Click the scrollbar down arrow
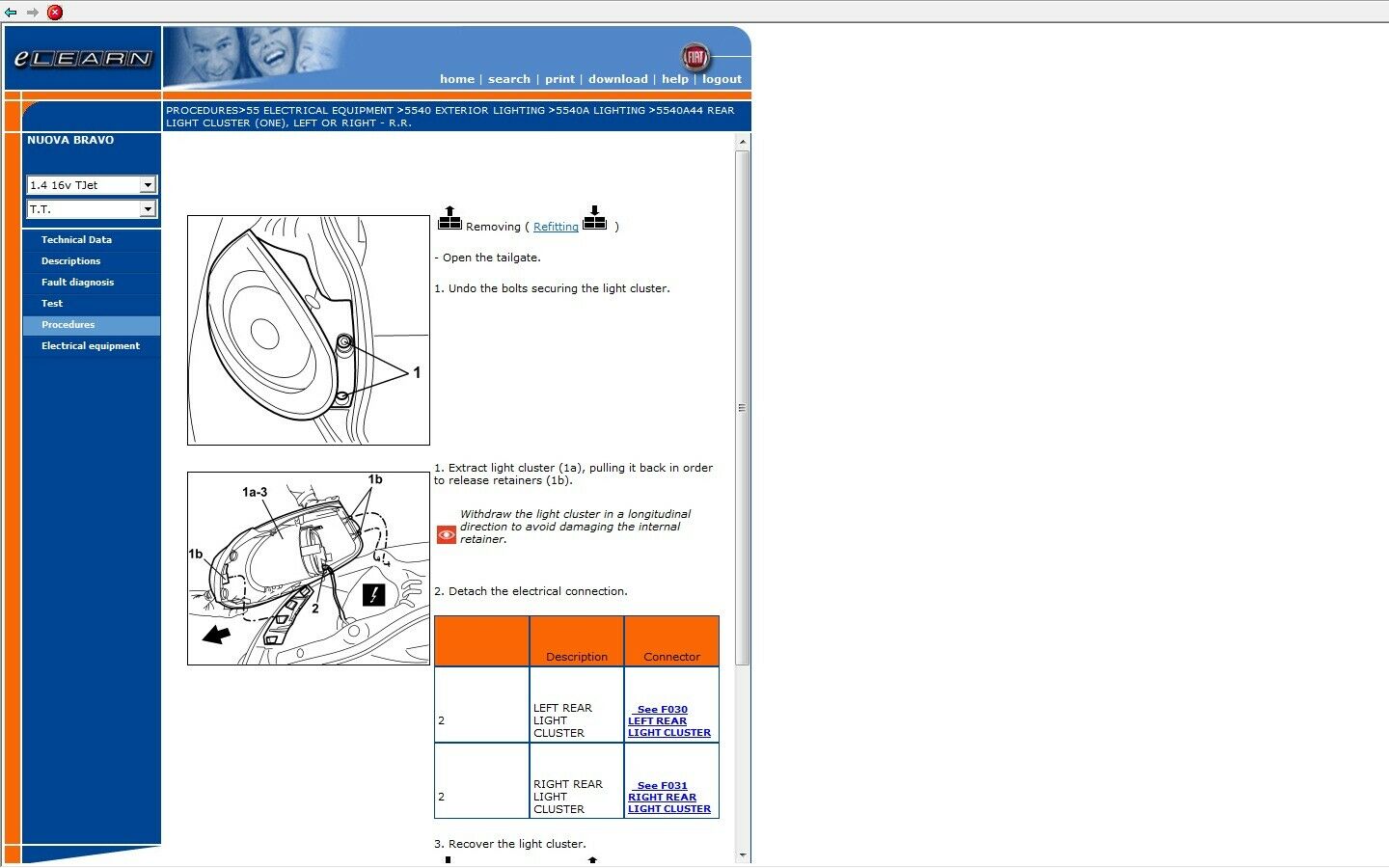This screenshot has width=1389, height=868. (742, 854)
